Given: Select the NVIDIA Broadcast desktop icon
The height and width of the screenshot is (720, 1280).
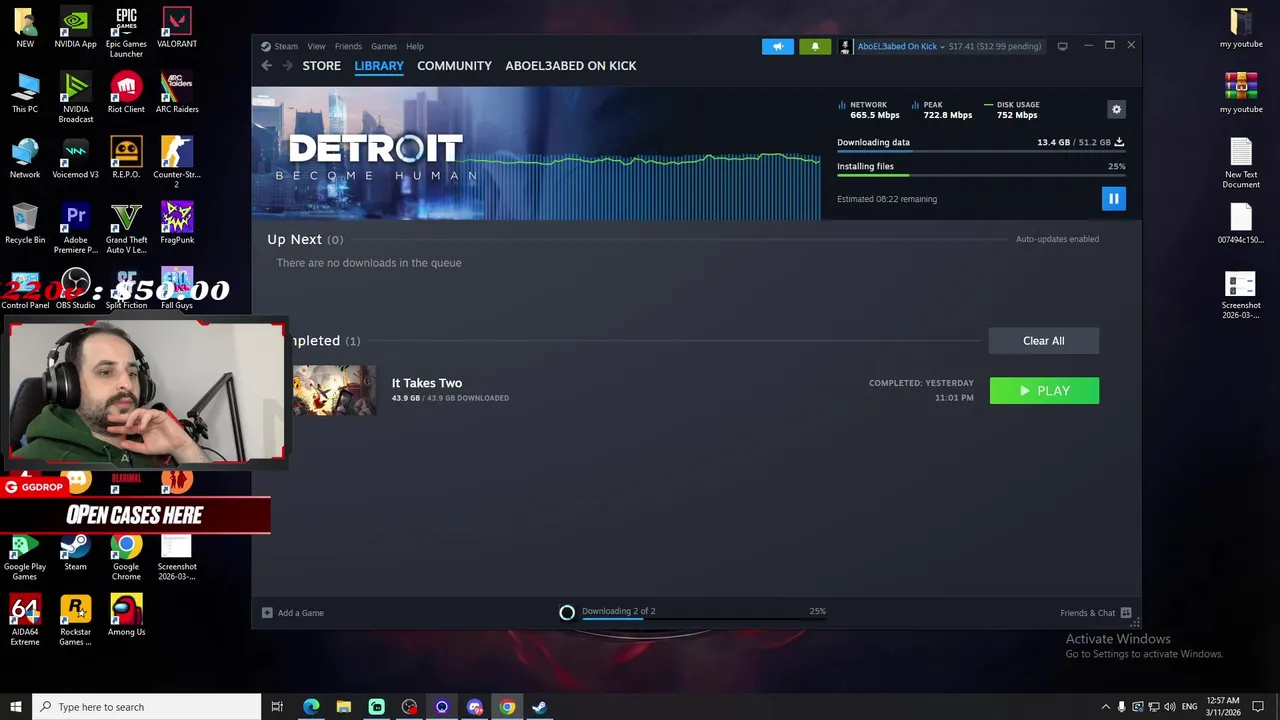Looking at the screenshot, I should 75,98.
